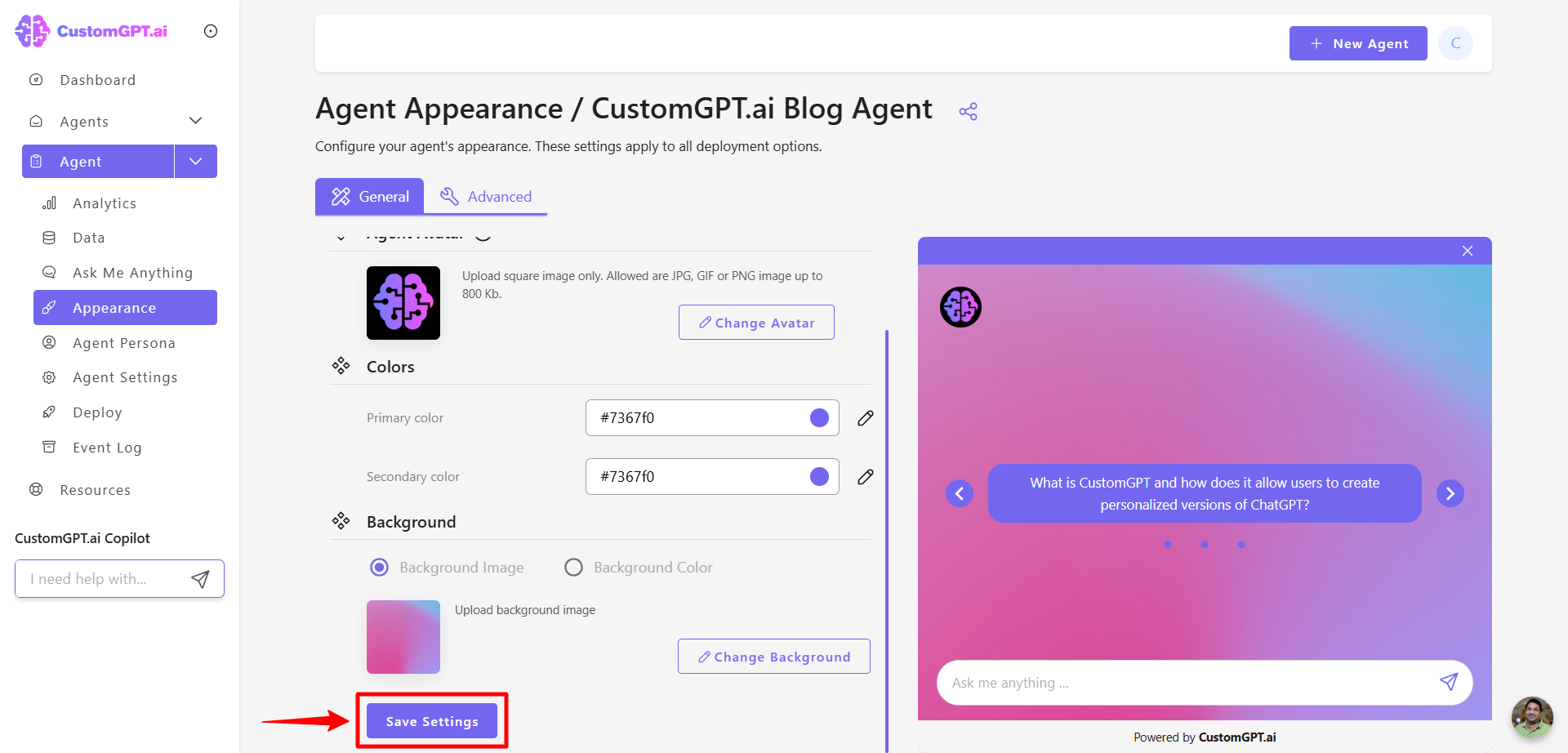Toggle the sidebar pin circle icon
This screenshot has height=753, width=1568.
(211, 31)
